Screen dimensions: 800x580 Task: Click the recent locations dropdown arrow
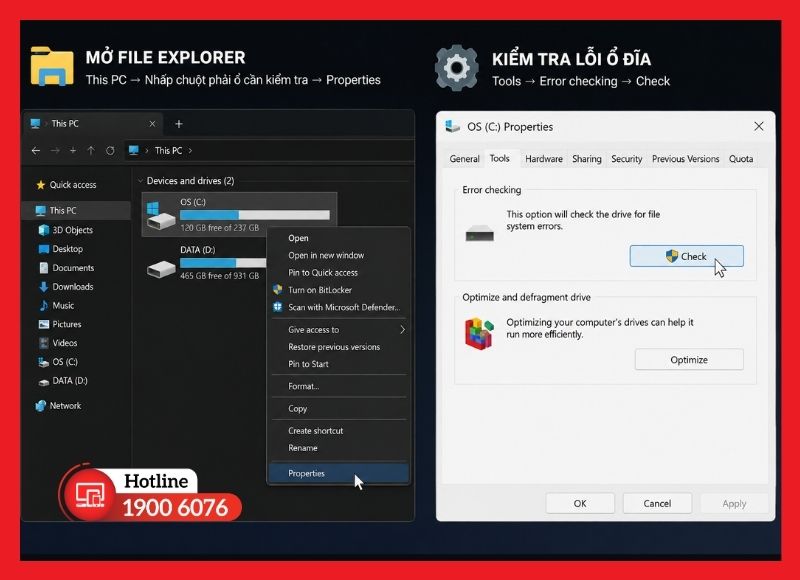(73, 150)
